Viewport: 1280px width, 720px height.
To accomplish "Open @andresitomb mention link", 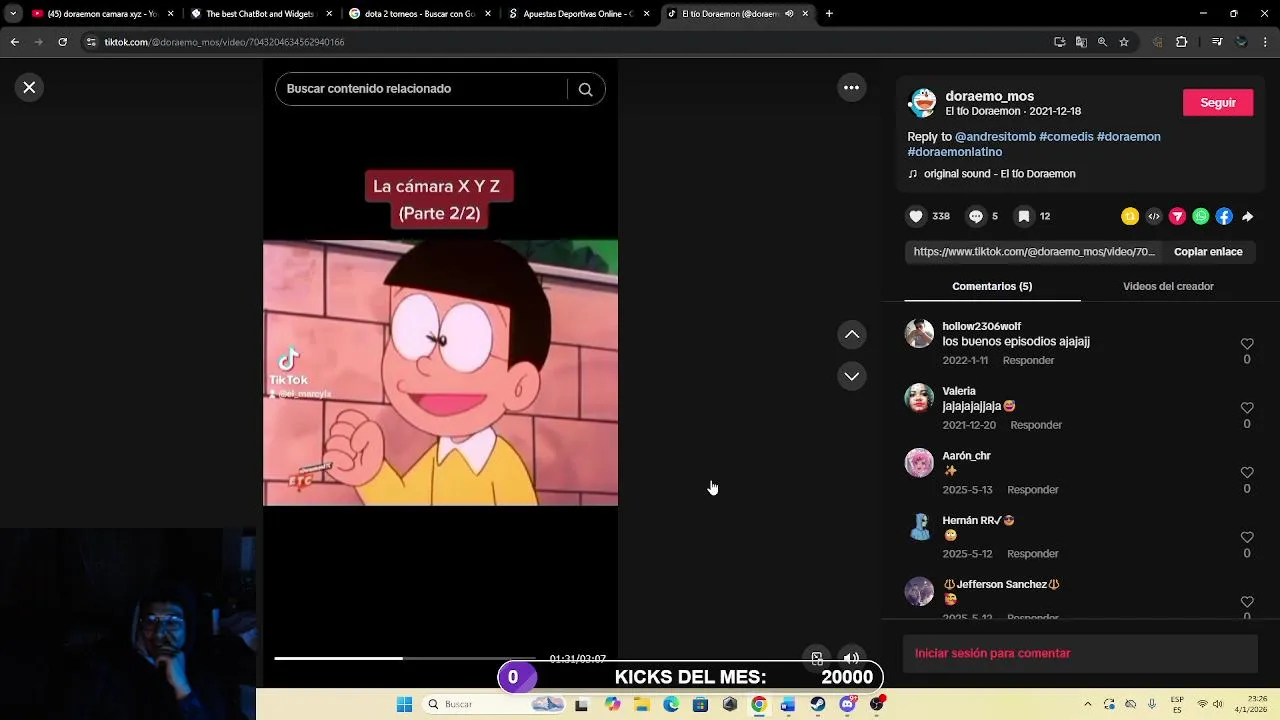I will pyautogui.click(x=995, y=137).
